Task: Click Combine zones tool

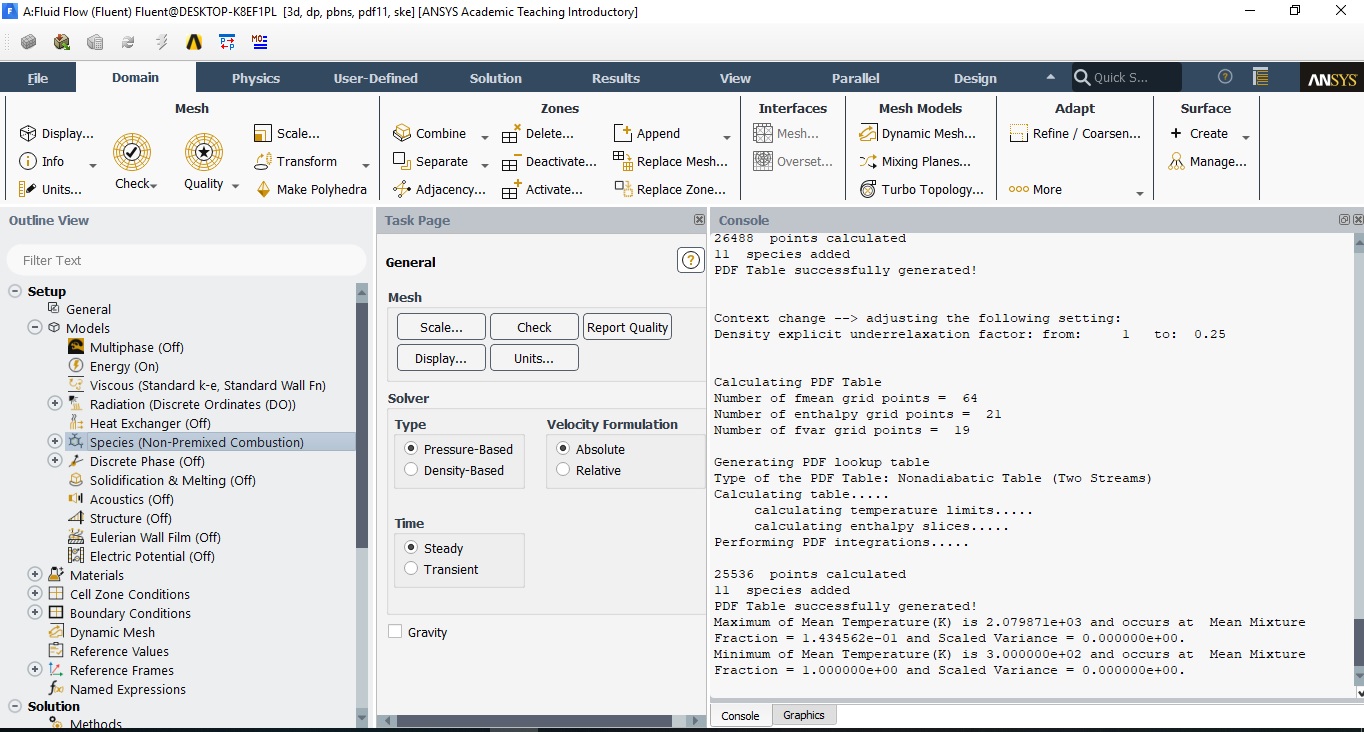Action: point(430,133)
